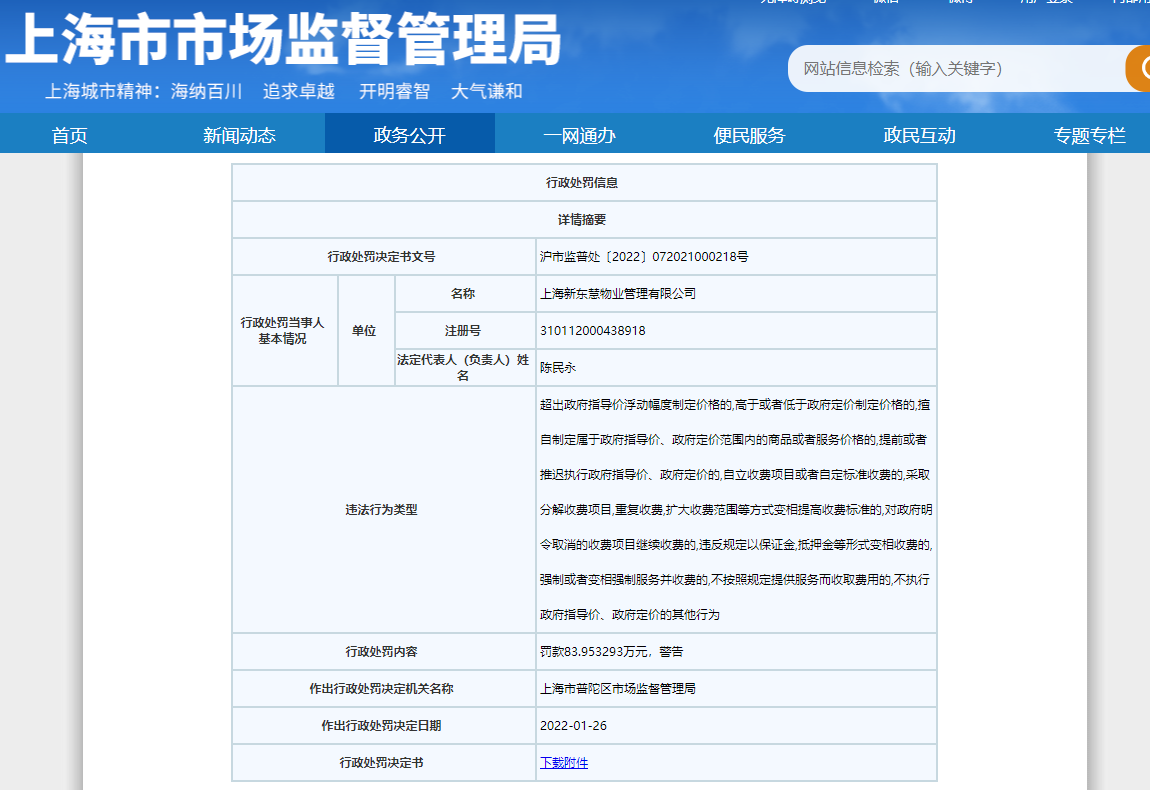
Task: Click the 名称 label cell
Action: click(465, 293)
